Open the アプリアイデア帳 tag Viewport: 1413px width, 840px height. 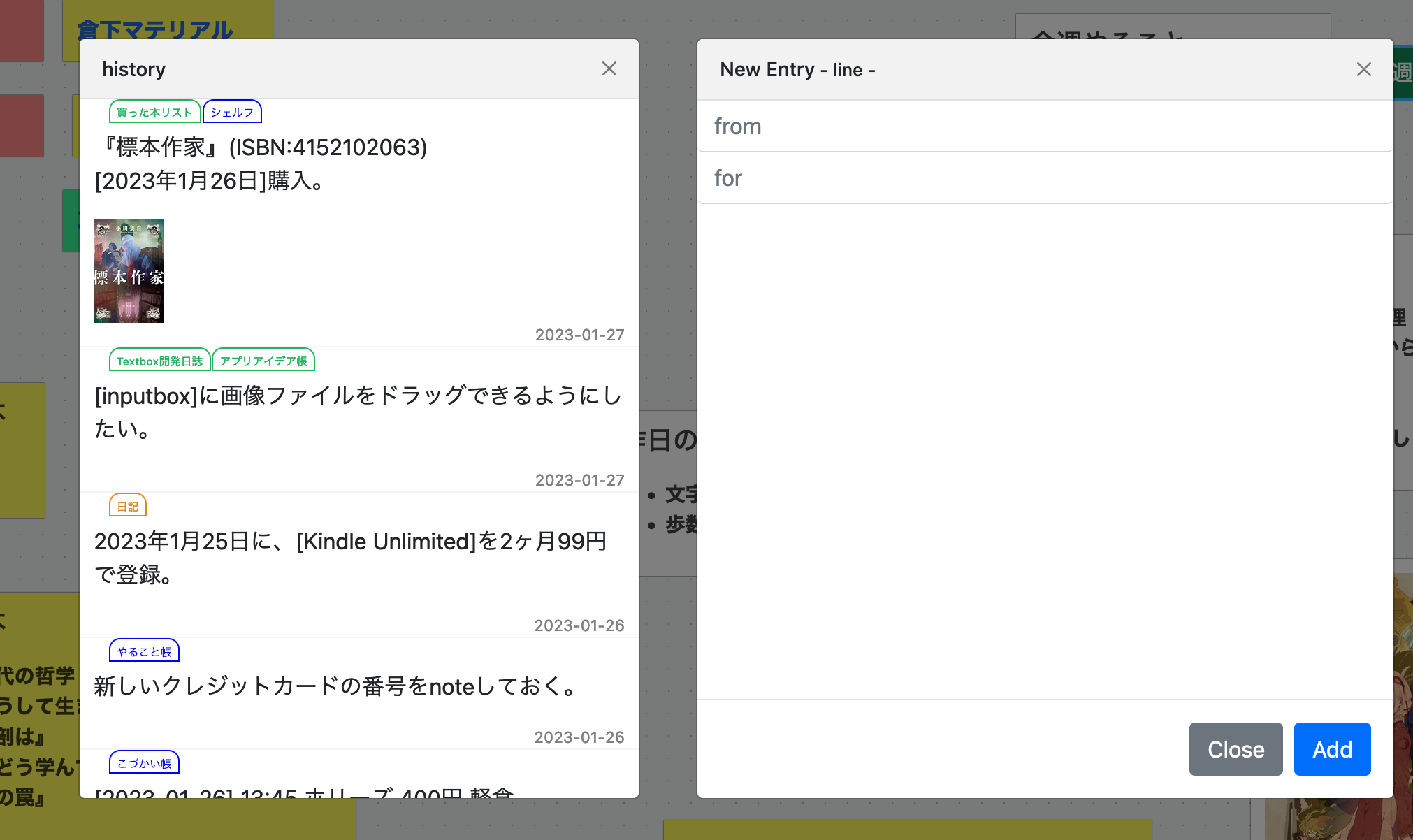(x=263, y=360)
